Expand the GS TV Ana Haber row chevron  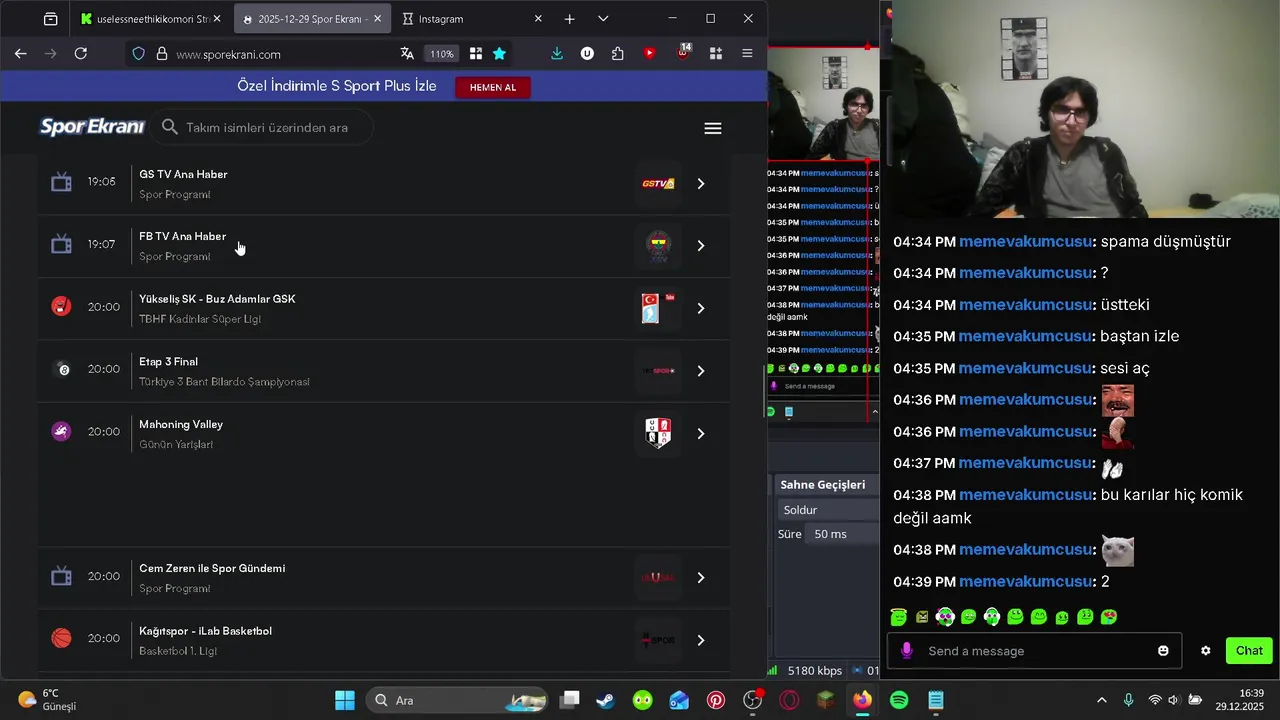(701, 184)
